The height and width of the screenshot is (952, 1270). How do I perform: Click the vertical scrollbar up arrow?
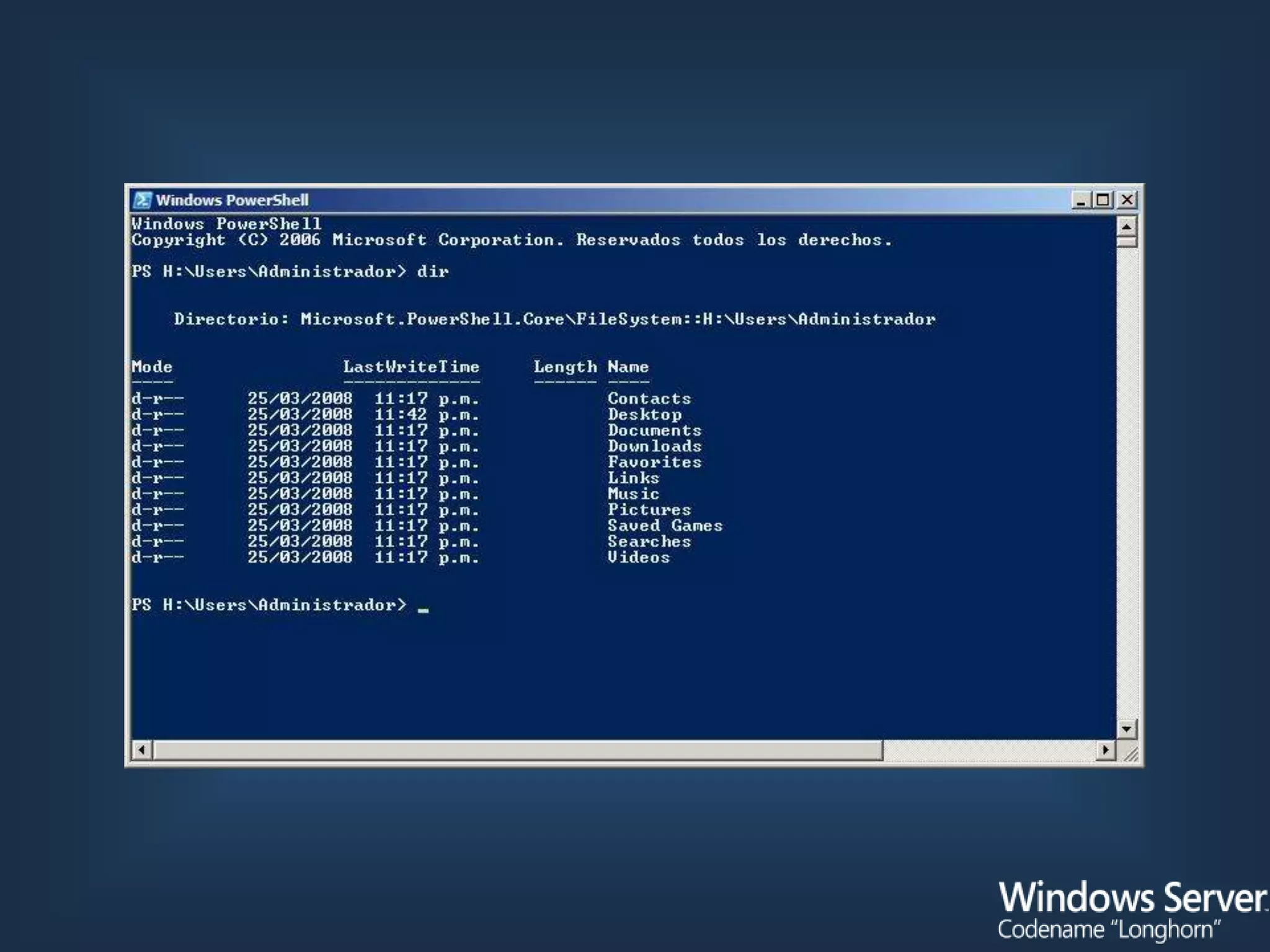(x=1127, y=226)
